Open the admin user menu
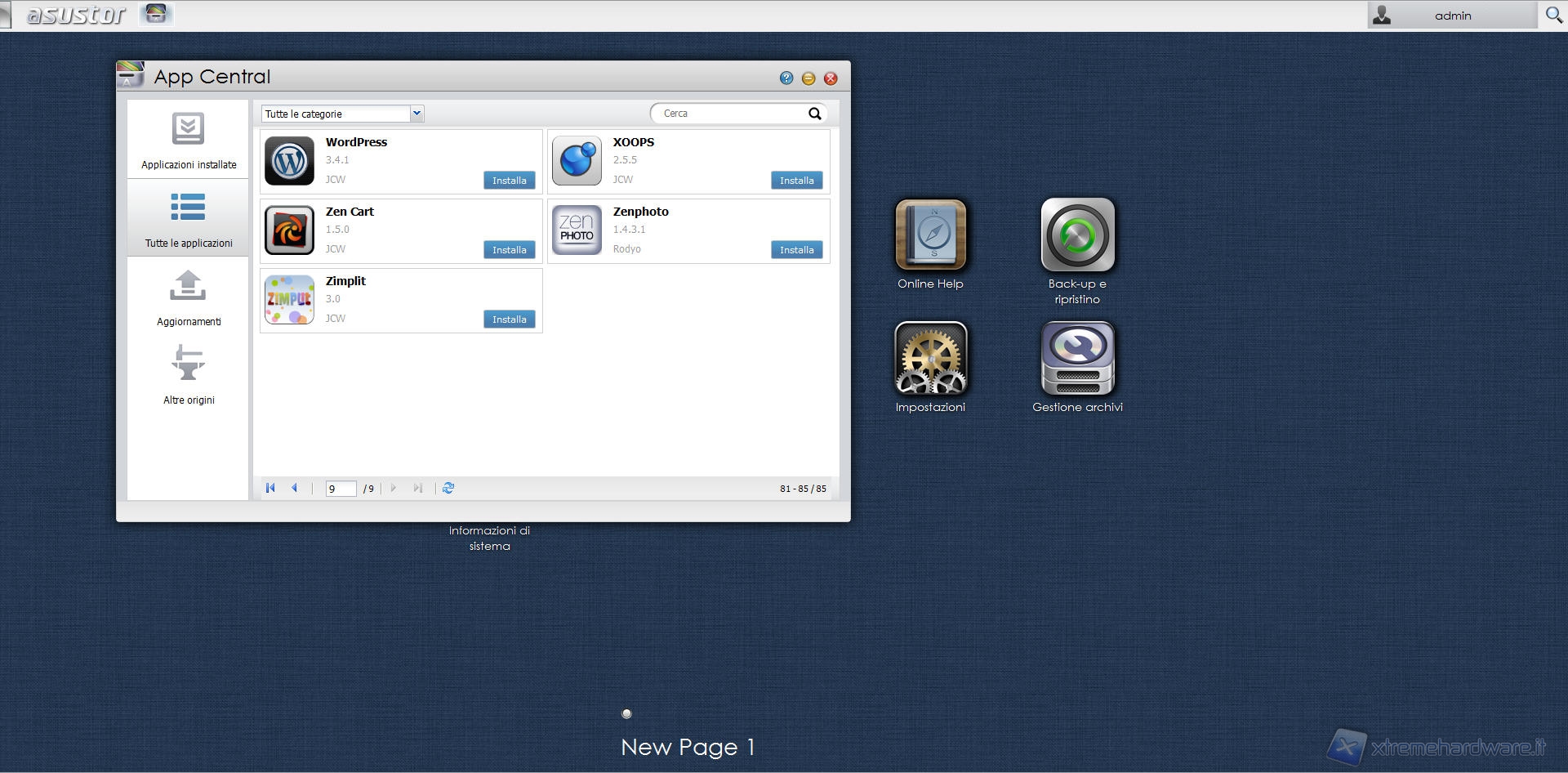Viewport: 1568px width, 773px height. coord(1452,16)
